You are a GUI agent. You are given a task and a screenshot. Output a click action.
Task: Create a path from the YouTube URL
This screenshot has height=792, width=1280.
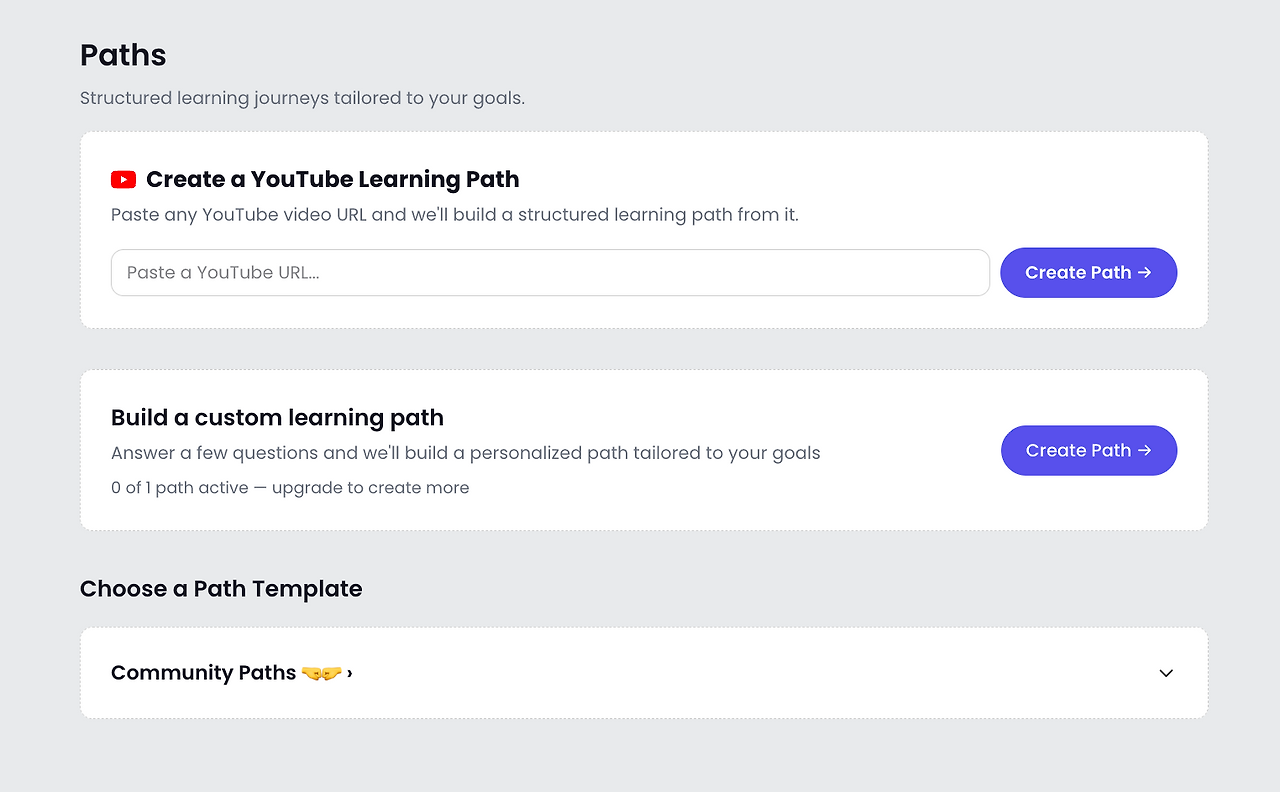tap(1089, 273)
